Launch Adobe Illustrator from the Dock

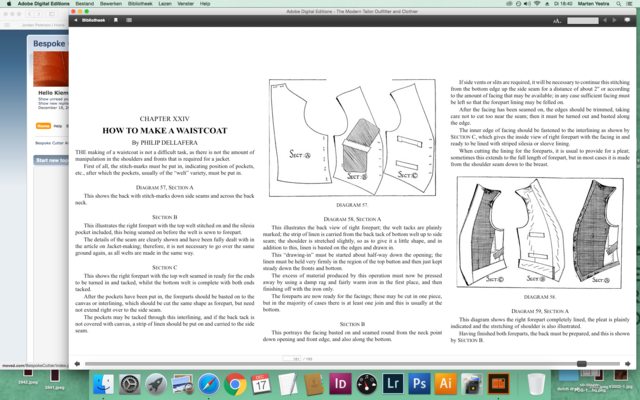click(x=445, y=384)
